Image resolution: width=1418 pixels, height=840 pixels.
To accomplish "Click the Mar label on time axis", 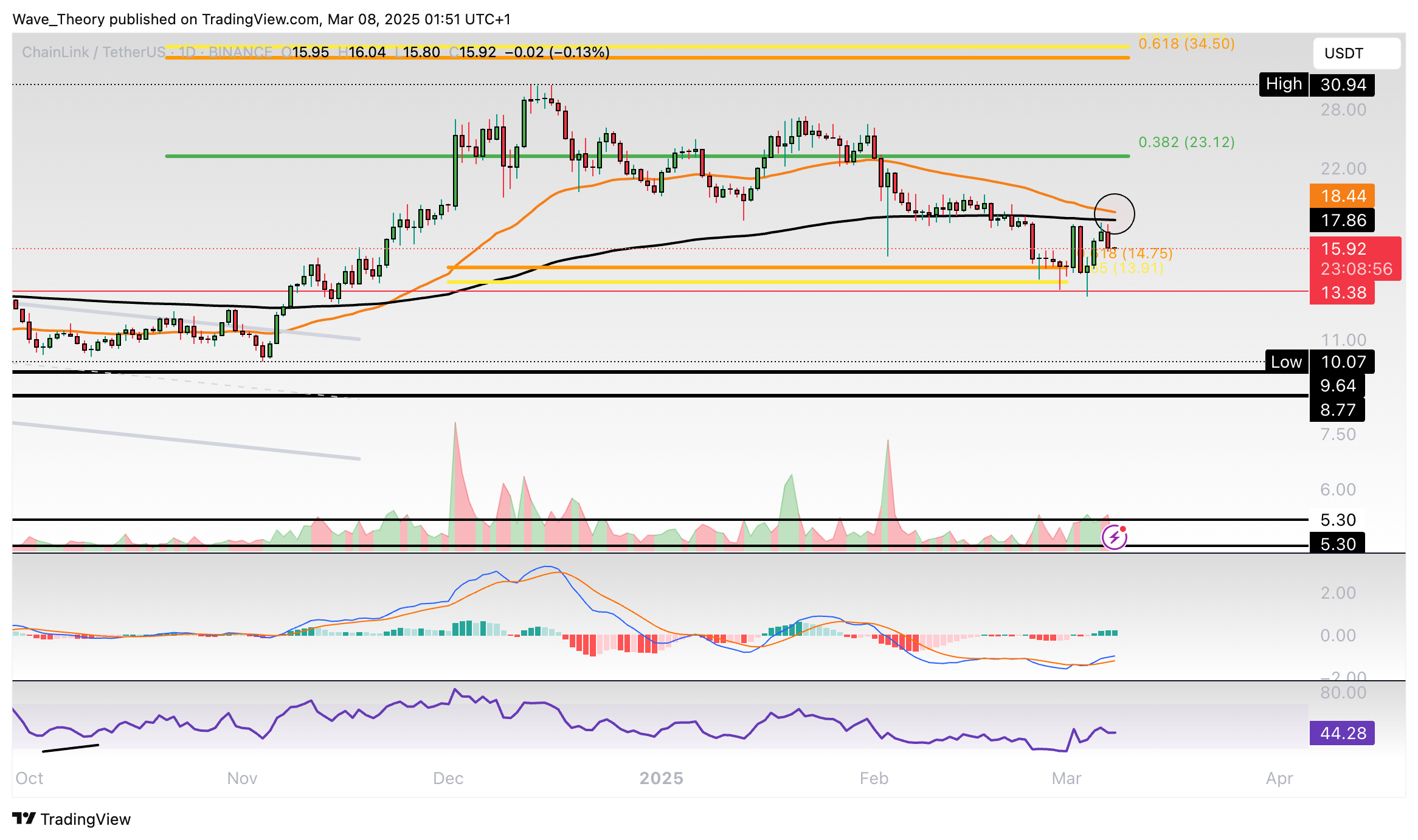I will (1066, 778).
